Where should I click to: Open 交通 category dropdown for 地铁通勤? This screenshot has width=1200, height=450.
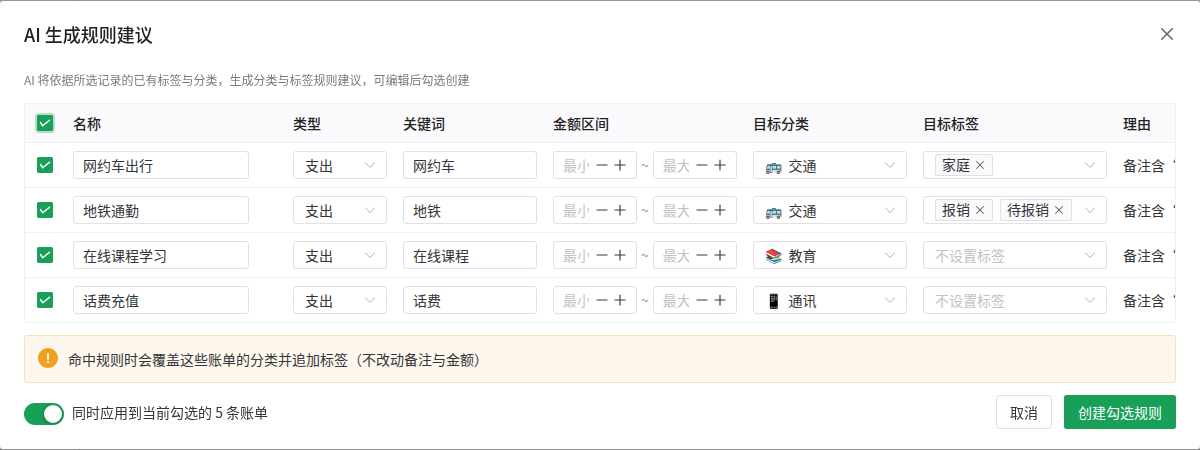[x=830, y=210]
